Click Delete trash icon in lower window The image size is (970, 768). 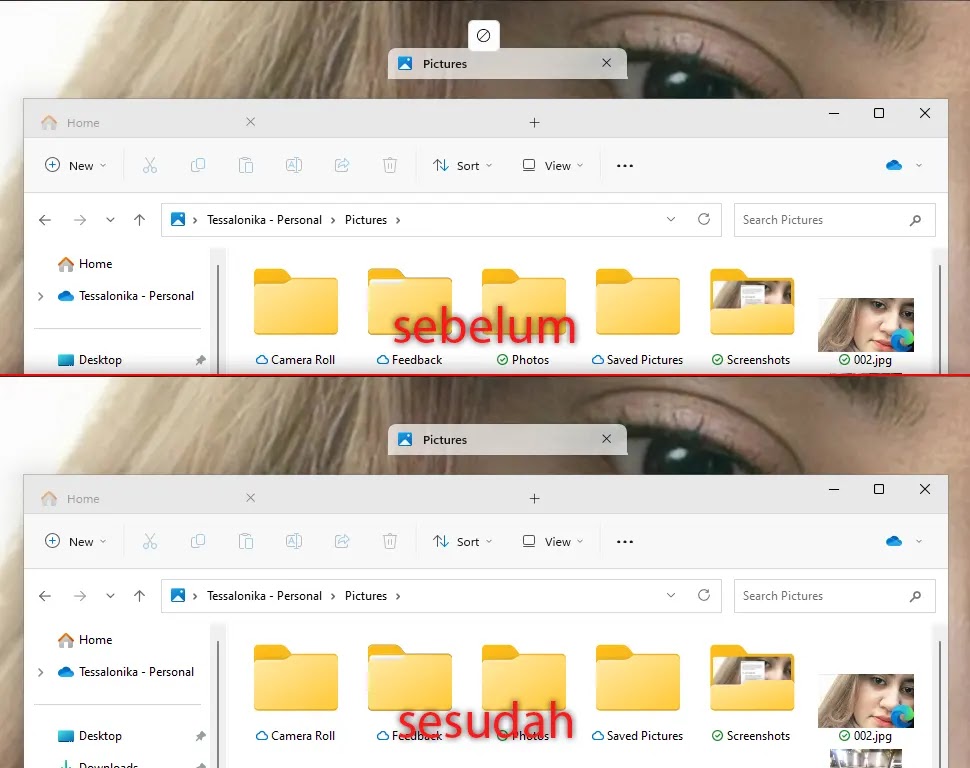pyautogui.click(x=390, y=541)
